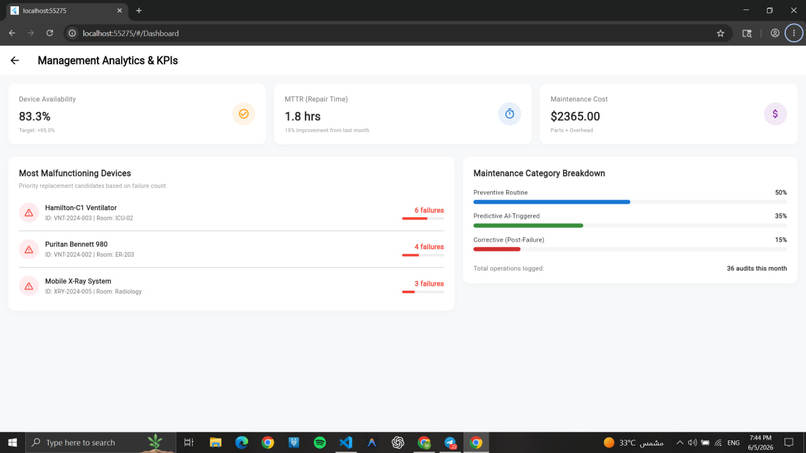Bookmark this page with the star icon
This screenshot has width=806, height=453.
click(720, 33)
